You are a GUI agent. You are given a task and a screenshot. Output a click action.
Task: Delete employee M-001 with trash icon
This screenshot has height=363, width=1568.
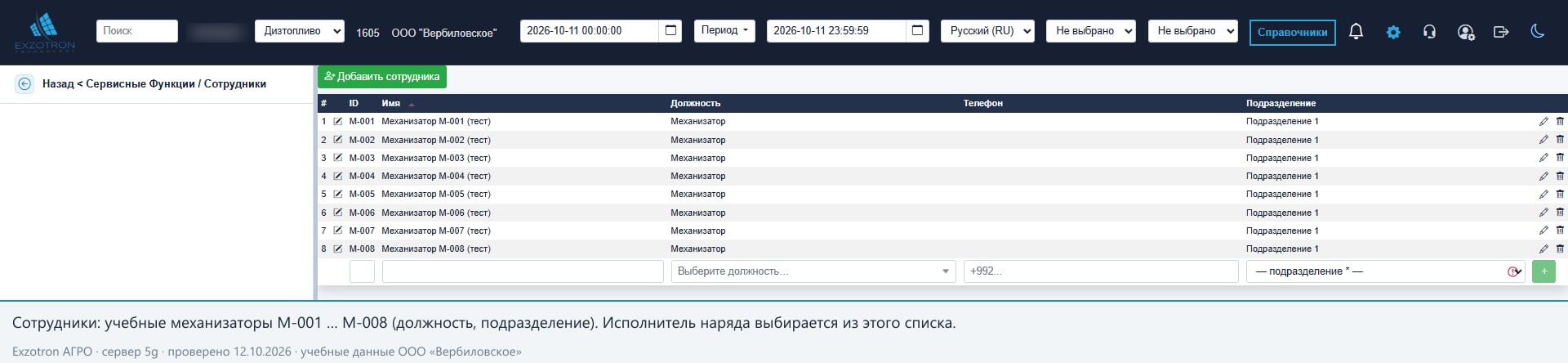tap(1560, 121)
